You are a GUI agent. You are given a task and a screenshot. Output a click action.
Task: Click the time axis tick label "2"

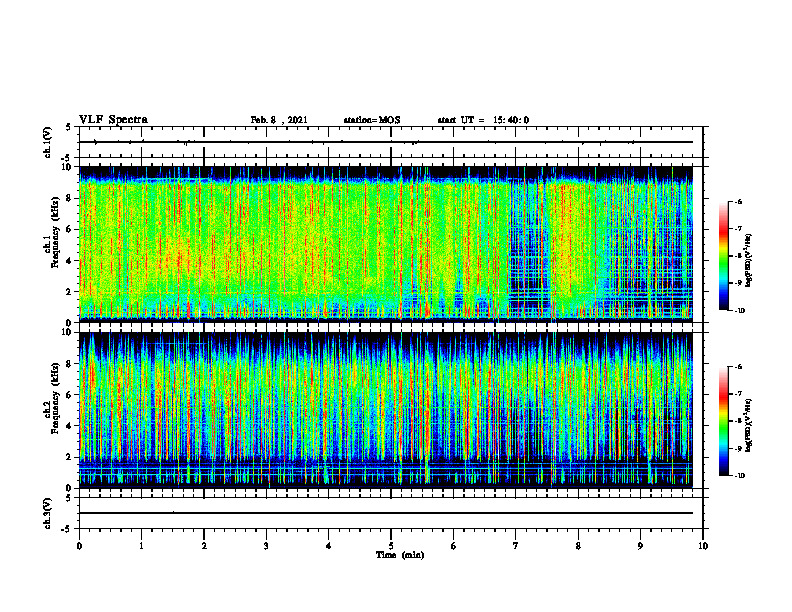204,546
